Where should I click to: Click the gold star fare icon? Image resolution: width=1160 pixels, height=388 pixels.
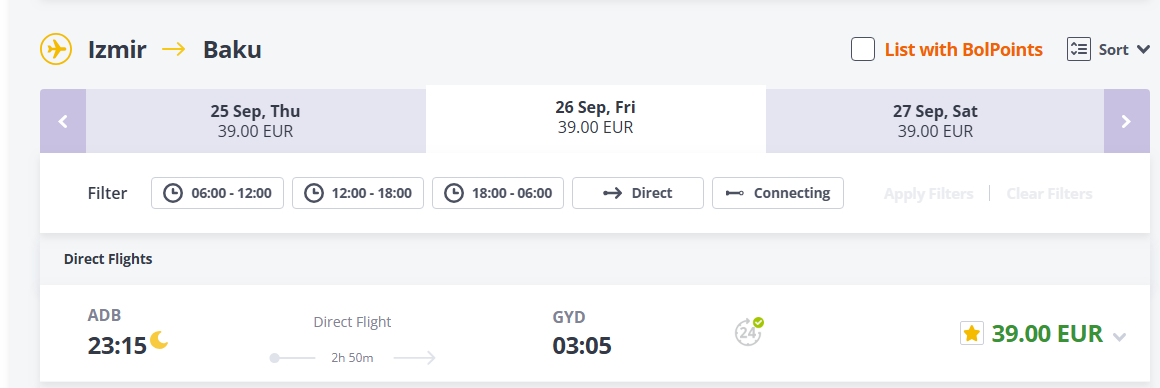(971, 333)
